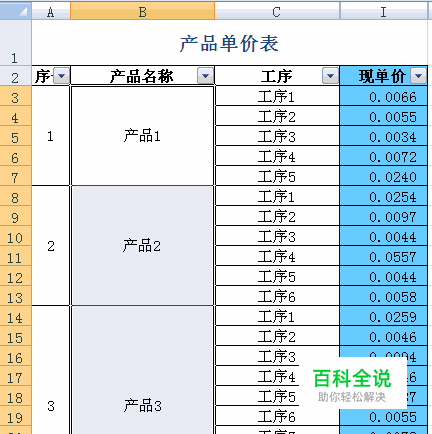The image size is (432, 434).
Task: Click the Select All corner button
Action: [x=16, y=10]
